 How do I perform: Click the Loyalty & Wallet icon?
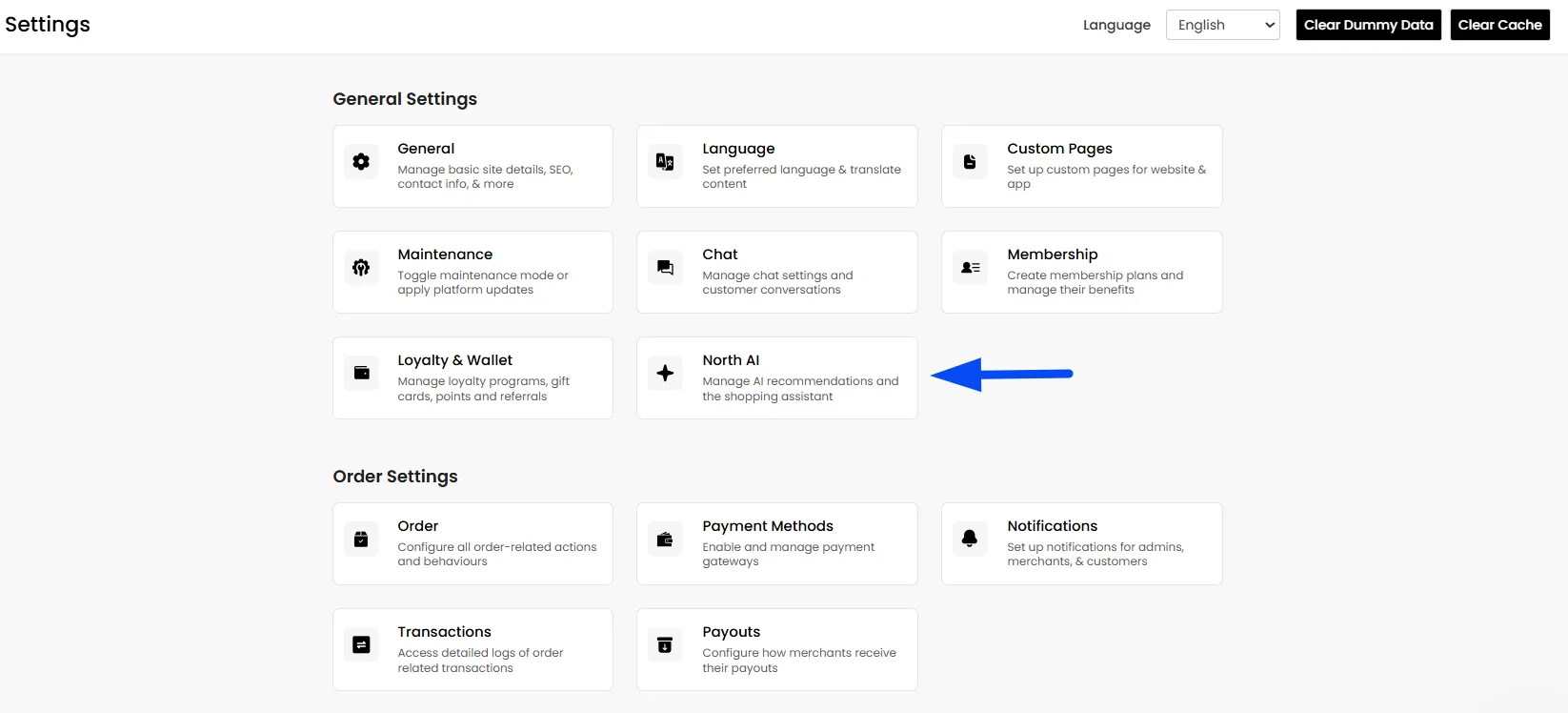coord(361,374)
